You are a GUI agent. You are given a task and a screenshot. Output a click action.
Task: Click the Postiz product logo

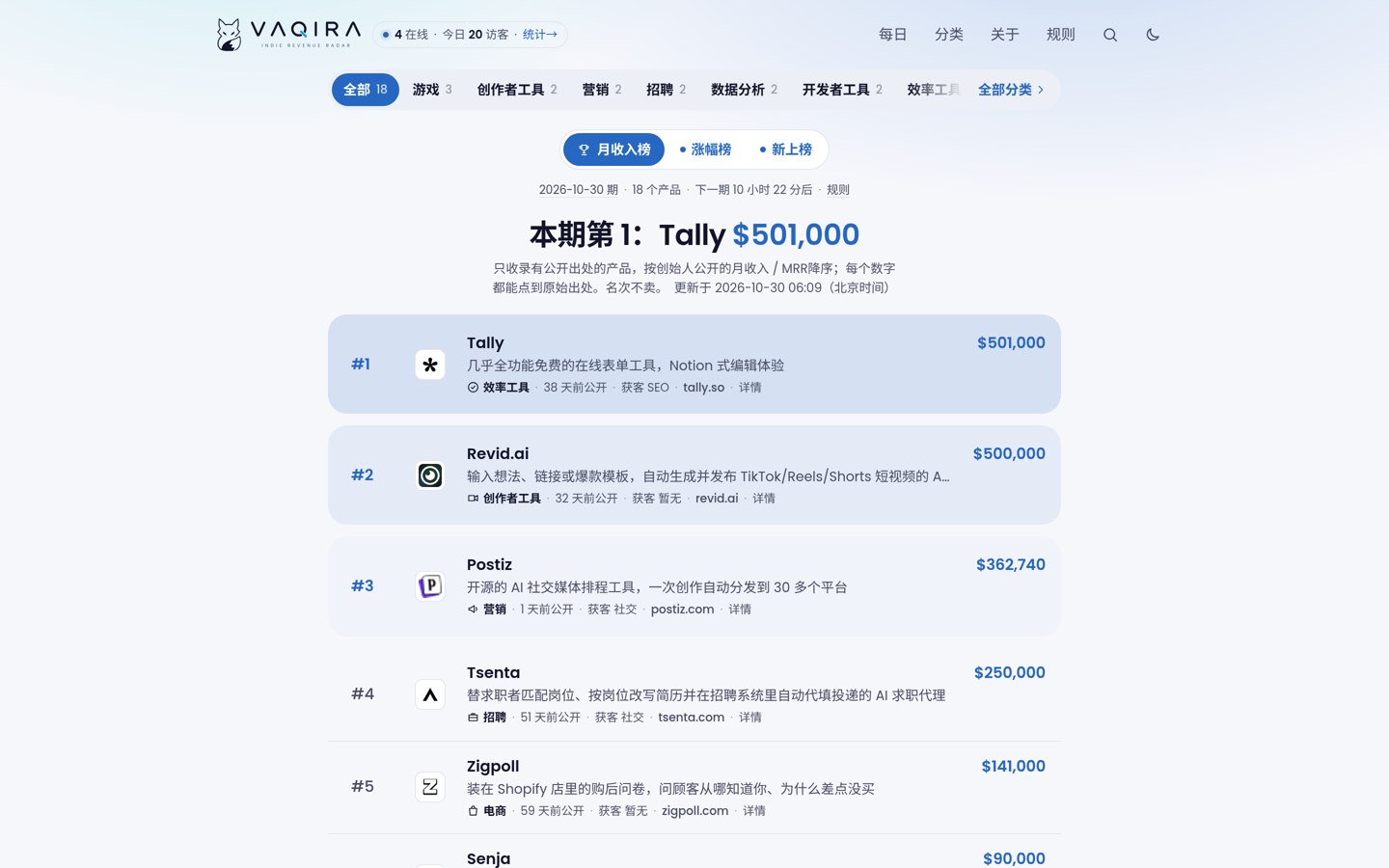click(430, 586)
